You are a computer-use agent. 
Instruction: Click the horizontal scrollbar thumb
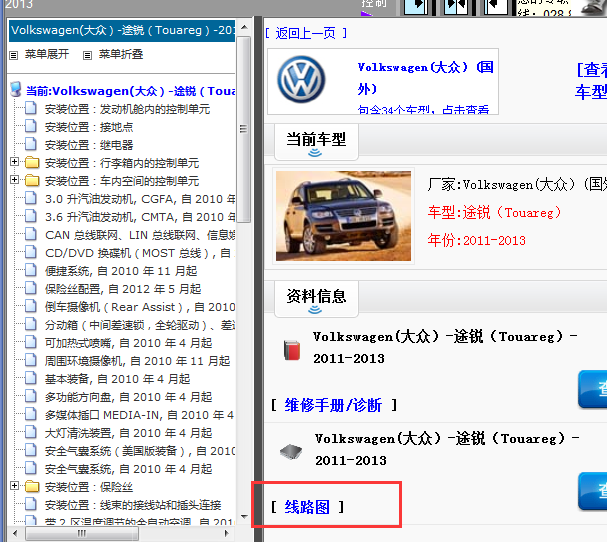pyautogui.click(x=82, y=533)
